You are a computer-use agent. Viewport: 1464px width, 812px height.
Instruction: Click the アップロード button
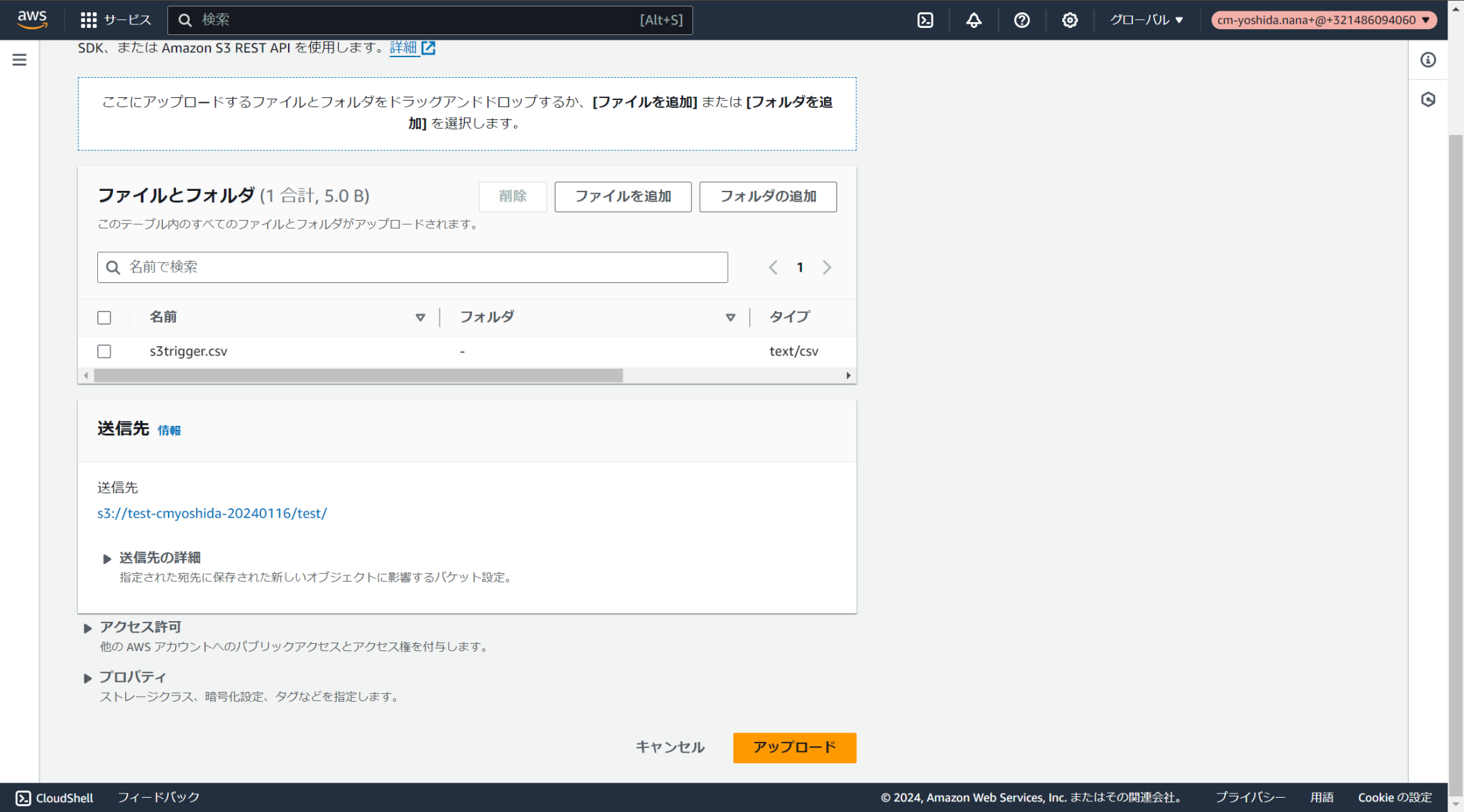pyautogui.click(x=794, y=748)
